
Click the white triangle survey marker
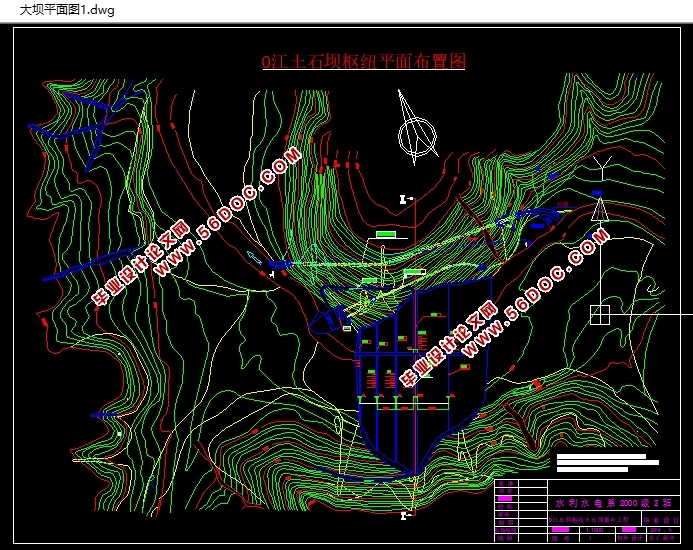(x=599, y=209)
